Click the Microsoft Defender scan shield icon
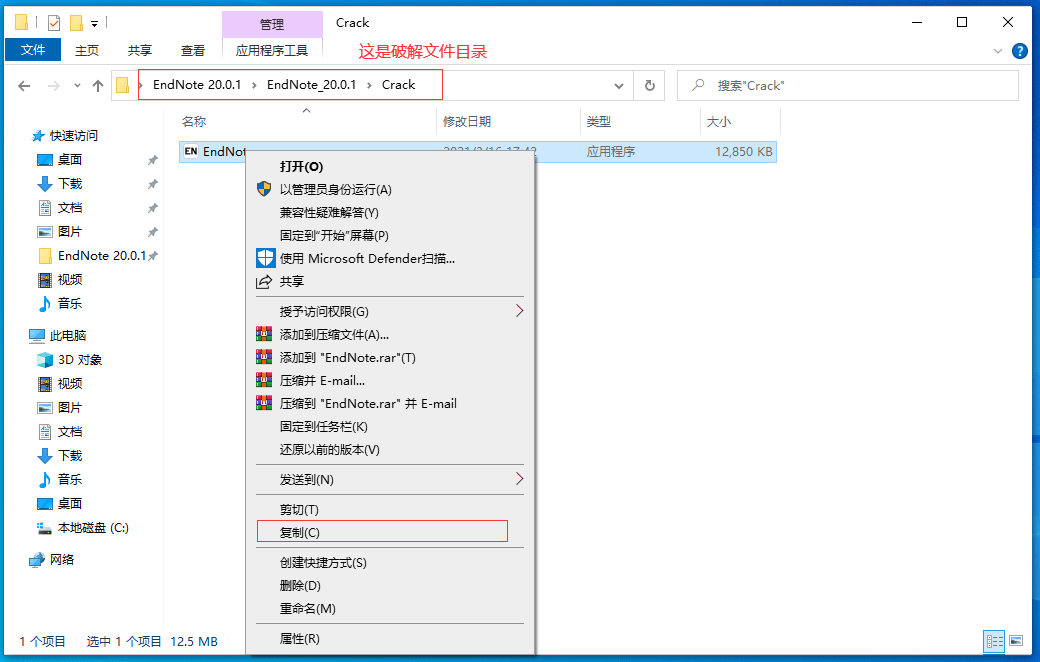This screenshot has height=662, width=1040. pyautogui.click(x=264, y=258)
